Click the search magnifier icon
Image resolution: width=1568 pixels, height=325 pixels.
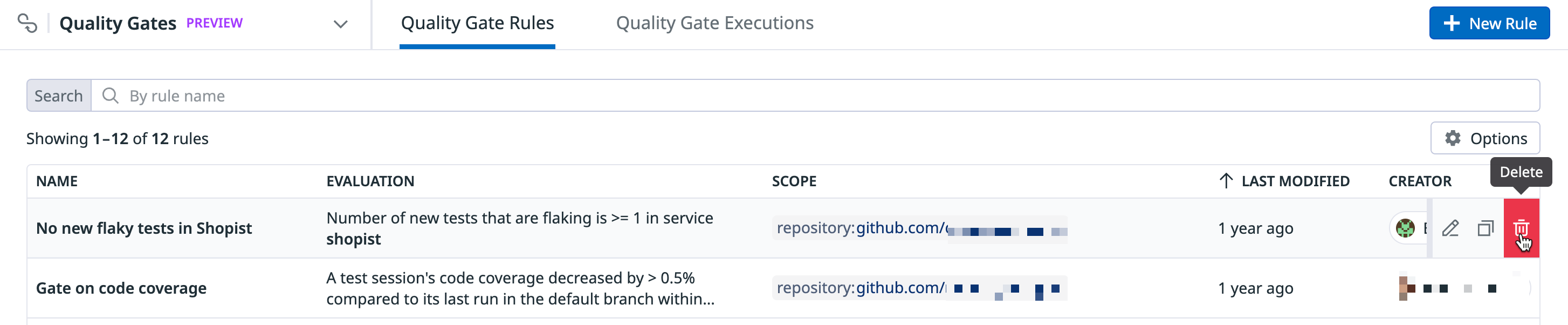110,96
